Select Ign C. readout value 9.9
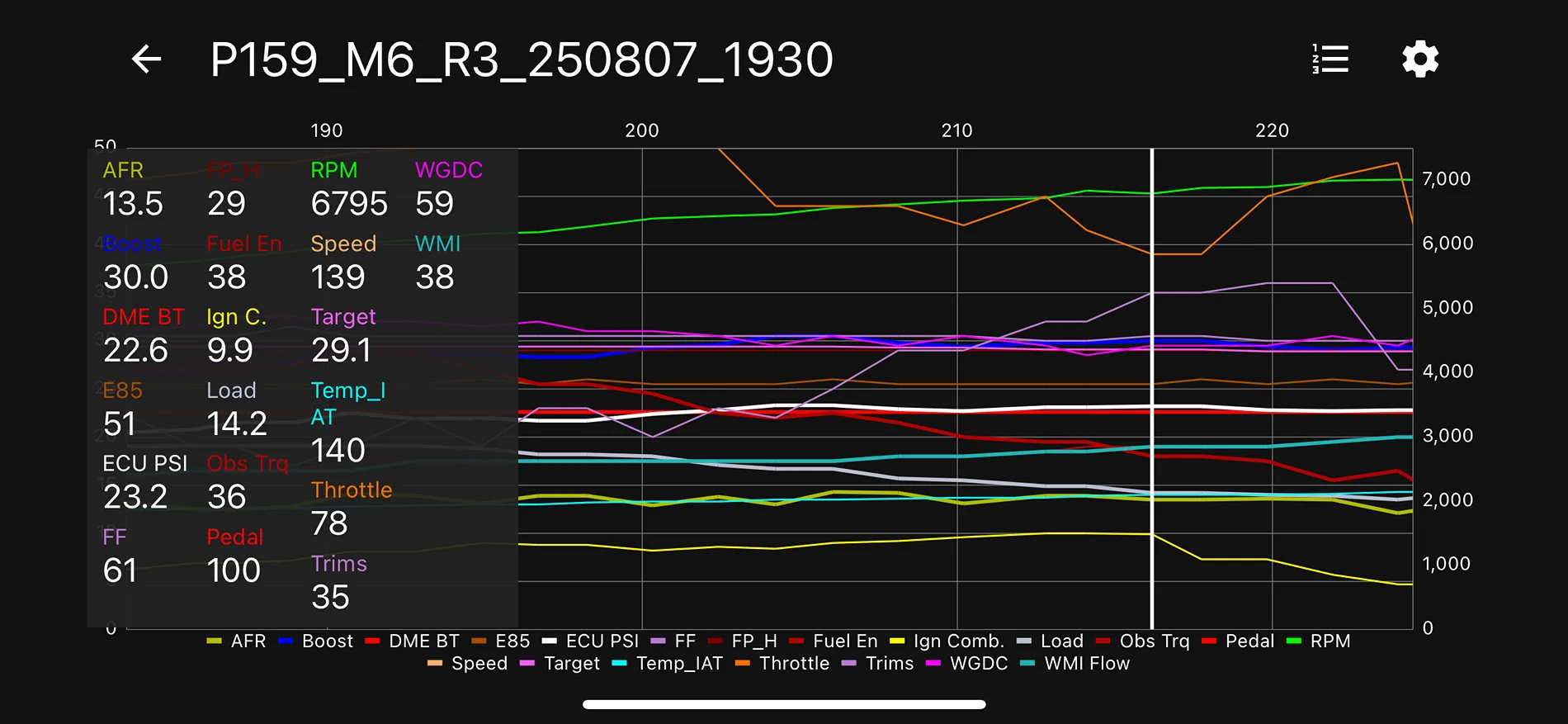The width and height of the screenshot is (1568, 724). [229, 351]
